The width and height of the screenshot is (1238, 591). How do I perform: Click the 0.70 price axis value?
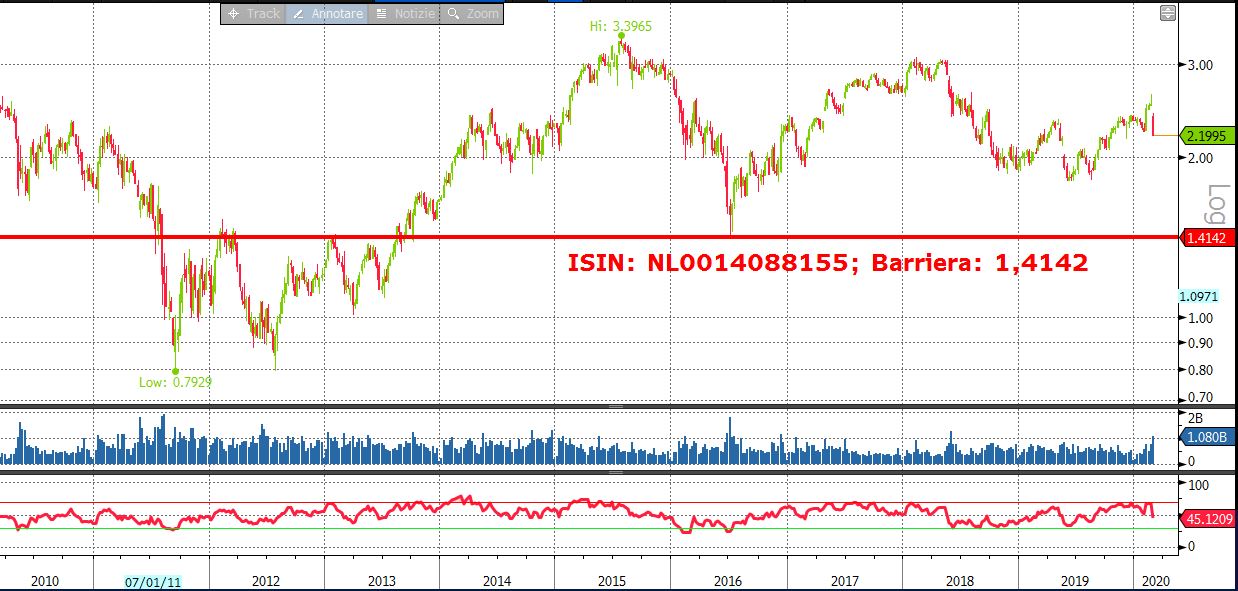pyautogui.click(x=1201, y=398)
